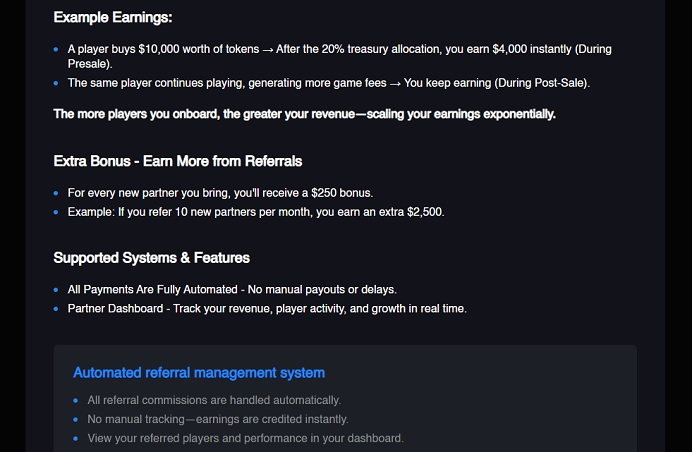Screen dimensions: 692x452
Task: Click the '$250 bonus' text
Action: point(342,193)
